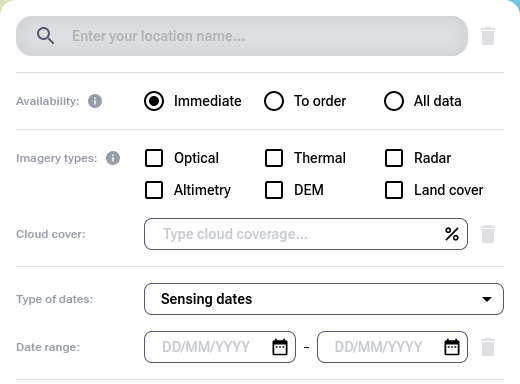The height and width of the screenshot is (384, 520).
Task: Click the percent sign in cloud cover
Action: click(x=452, y=234)
